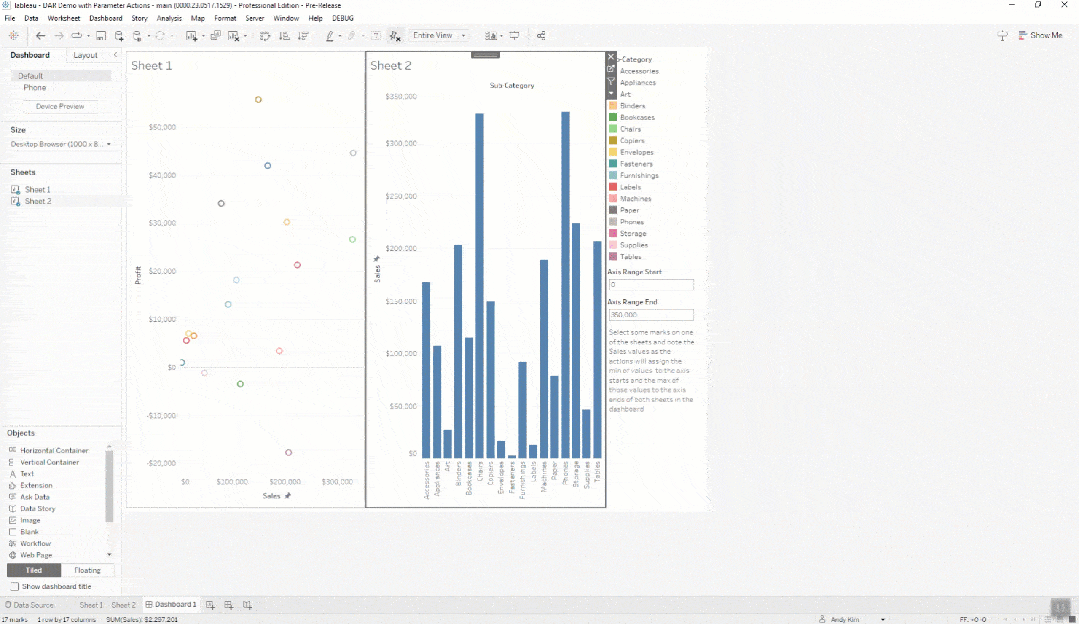1079x624 pixels.
Task: Open the Analysis menu
Action: [x=169, y=18]
